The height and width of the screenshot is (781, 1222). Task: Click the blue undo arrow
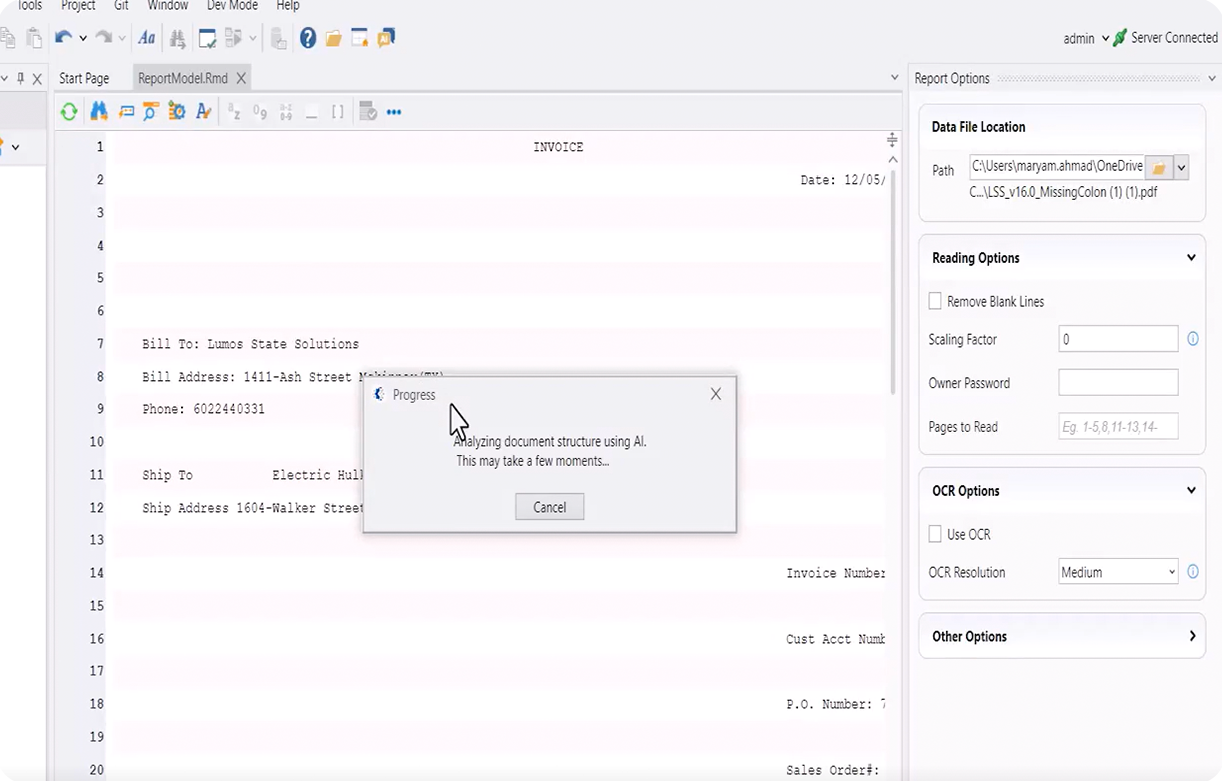(63, 38)
